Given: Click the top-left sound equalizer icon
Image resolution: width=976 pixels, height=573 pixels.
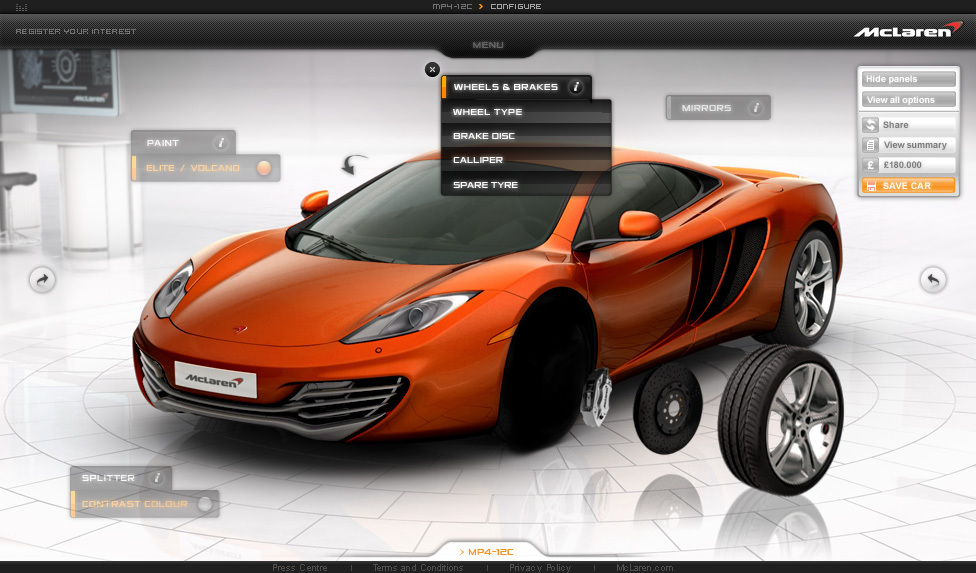Looking at the screenshot, I should [x=21, y=7].
